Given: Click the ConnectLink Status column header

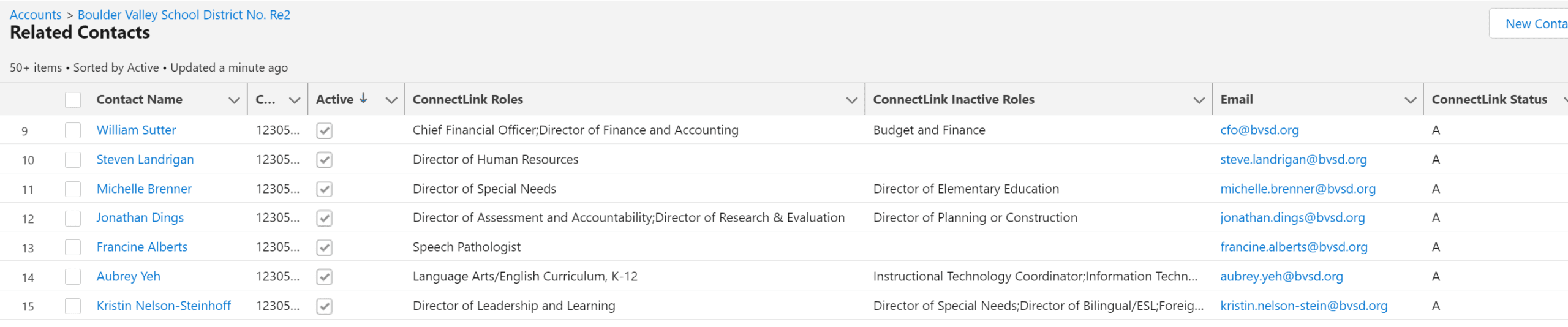Looking at the screenshot, I should pos(1489,99).
